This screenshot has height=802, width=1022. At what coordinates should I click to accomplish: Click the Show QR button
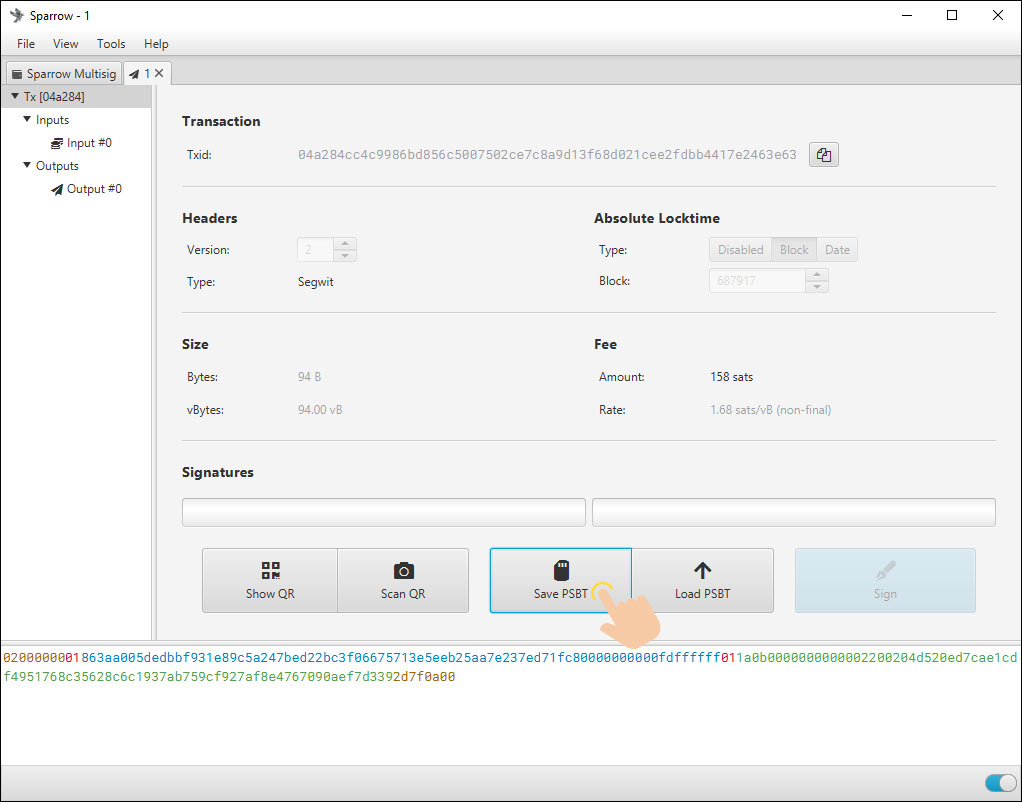270,580
